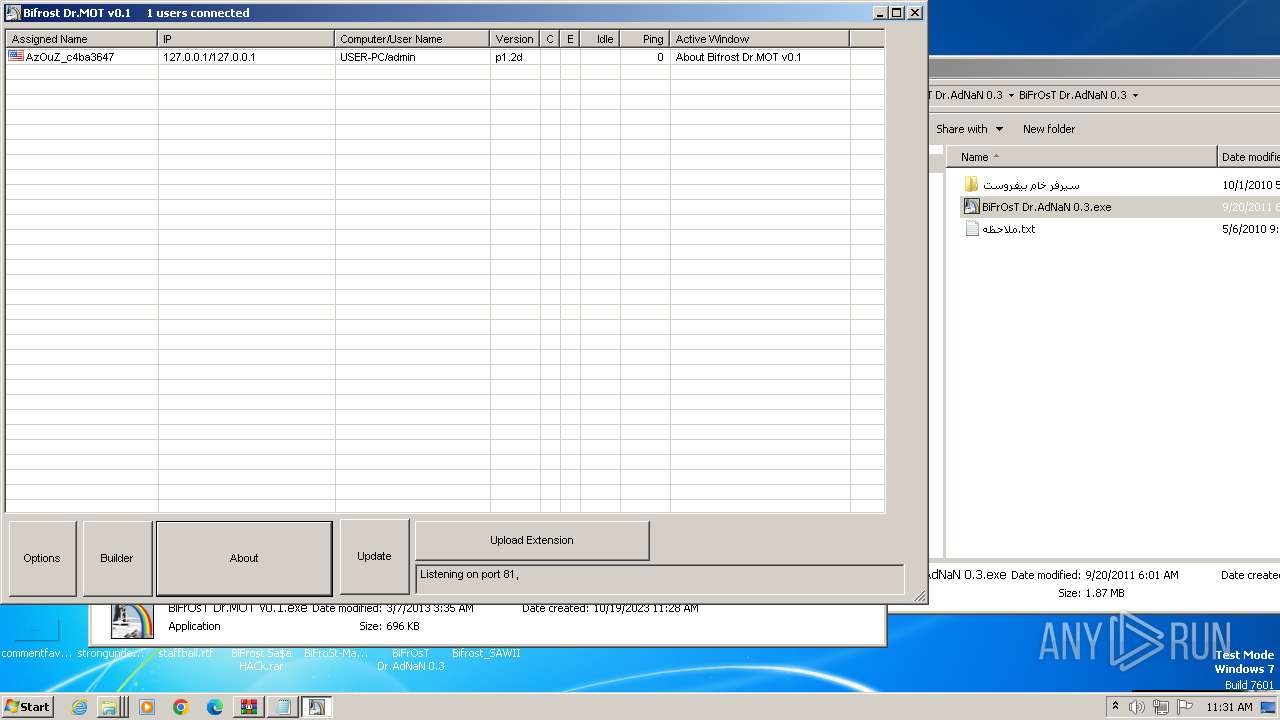Click the Bifrost Dr.MOT title bar icon
The height and width of the screenshot is (720, 1280).
pyautogui.click(x=13, y=13)
